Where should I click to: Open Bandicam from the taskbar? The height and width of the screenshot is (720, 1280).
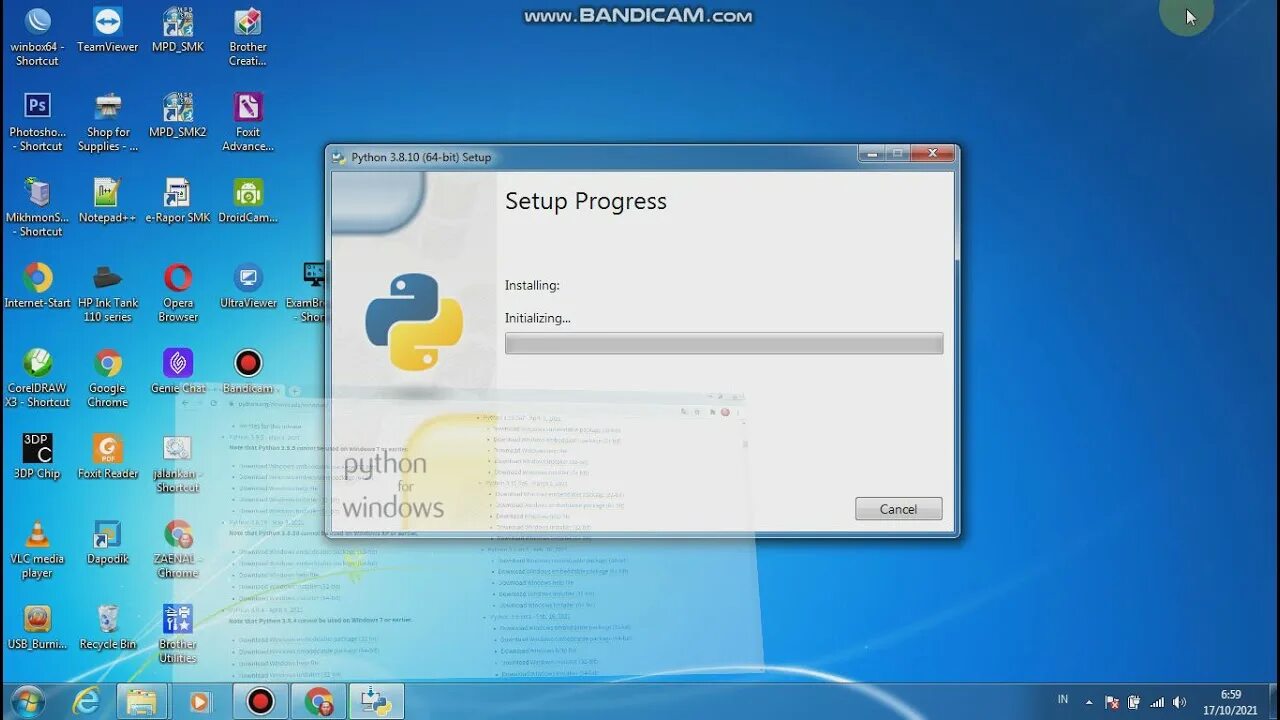pos(259,701)
